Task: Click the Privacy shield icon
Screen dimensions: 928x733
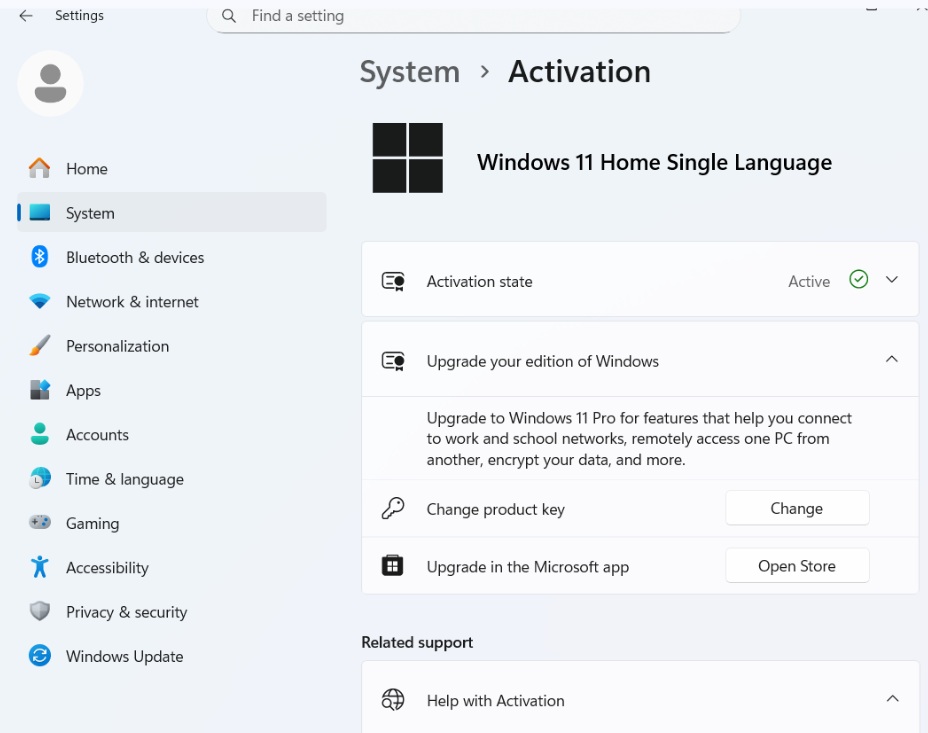Action: click(x=40, y=611)
